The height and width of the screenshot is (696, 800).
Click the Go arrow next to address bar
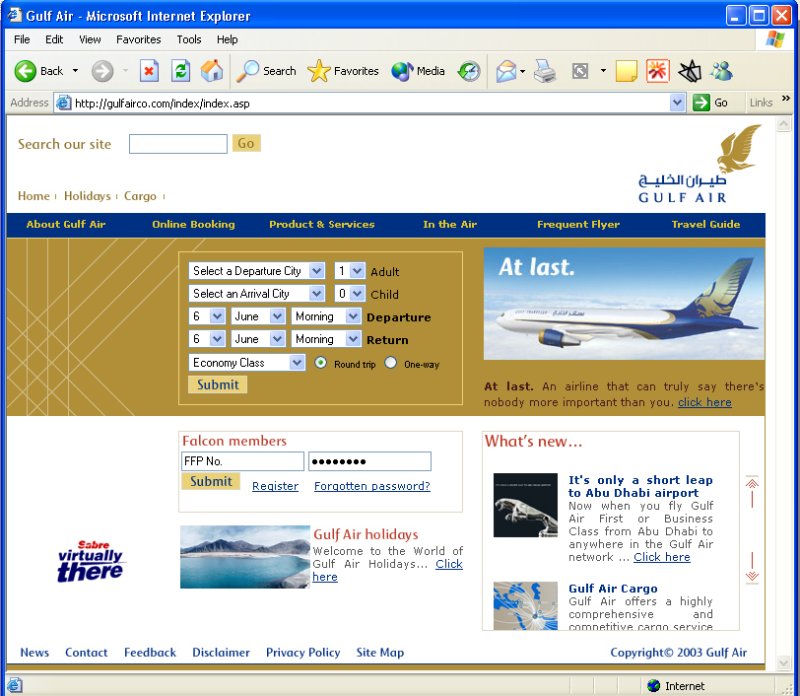(x=701, y=103)
